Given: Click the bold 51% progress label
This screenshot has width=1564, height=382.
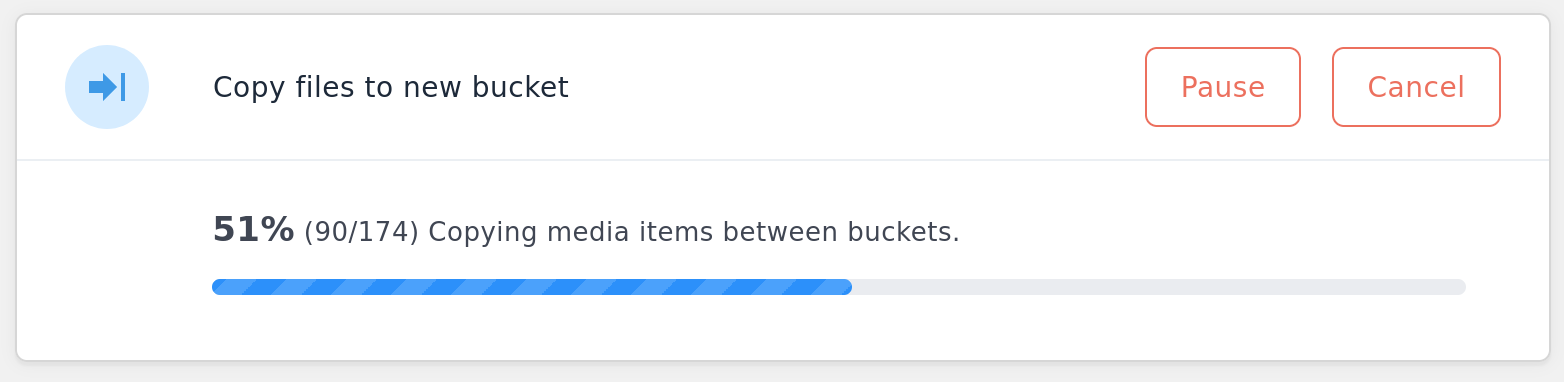Looking at the screenshot, I should pos(253,230).
